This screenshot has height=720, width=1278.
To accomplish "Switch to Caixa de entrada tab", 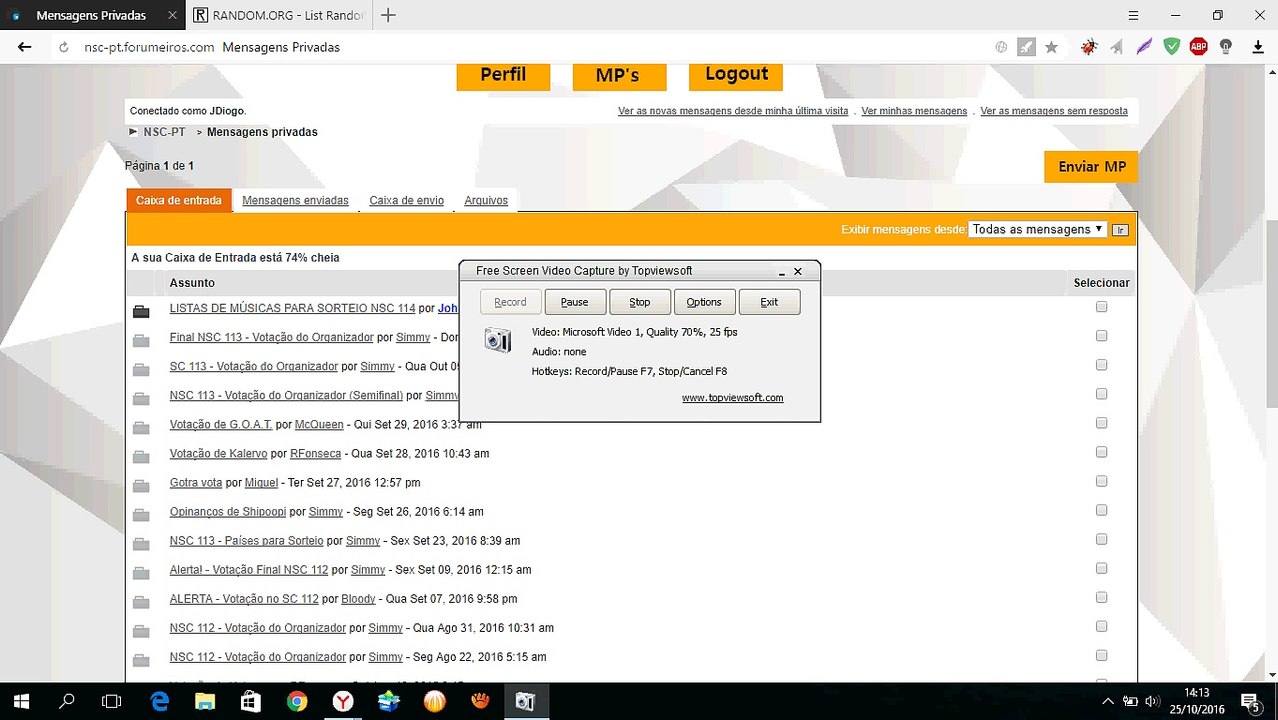I will (179, 200).
